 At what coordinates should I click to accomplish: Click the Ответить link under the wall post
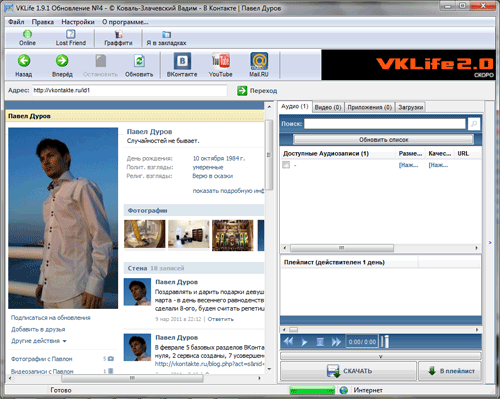(x=221, y=319)
